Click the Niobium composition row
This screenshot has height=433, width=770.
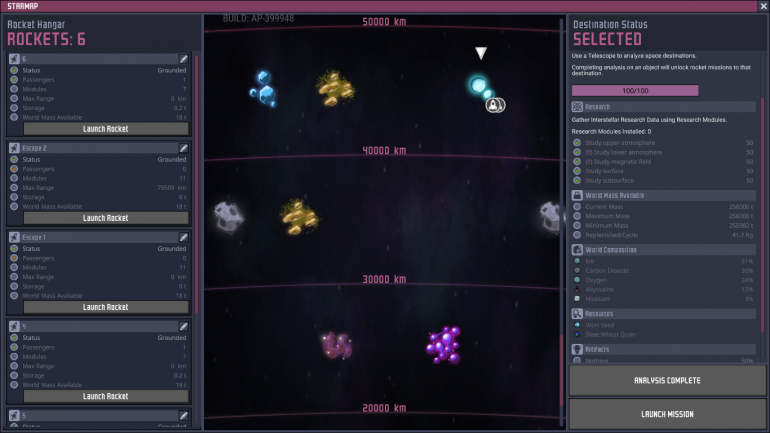pyautogui.click(x=663, y=299)
